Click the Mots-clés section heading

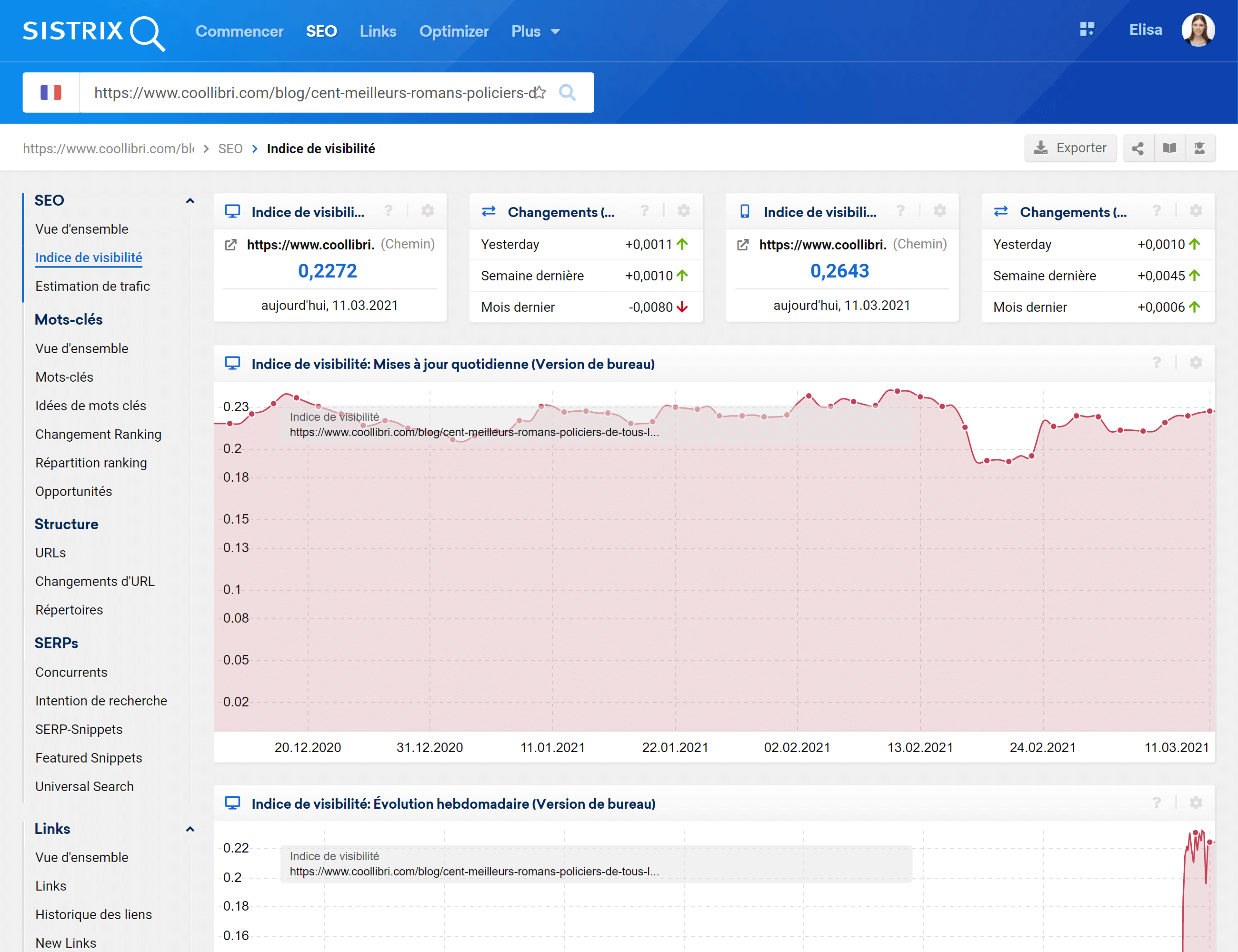[x=69, y=319]
